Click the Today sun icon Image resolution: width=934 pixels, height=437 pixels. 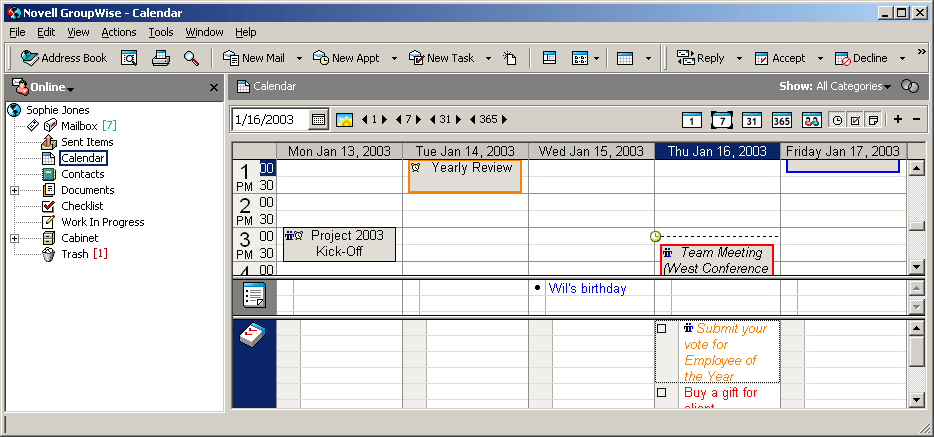[344, 120]
